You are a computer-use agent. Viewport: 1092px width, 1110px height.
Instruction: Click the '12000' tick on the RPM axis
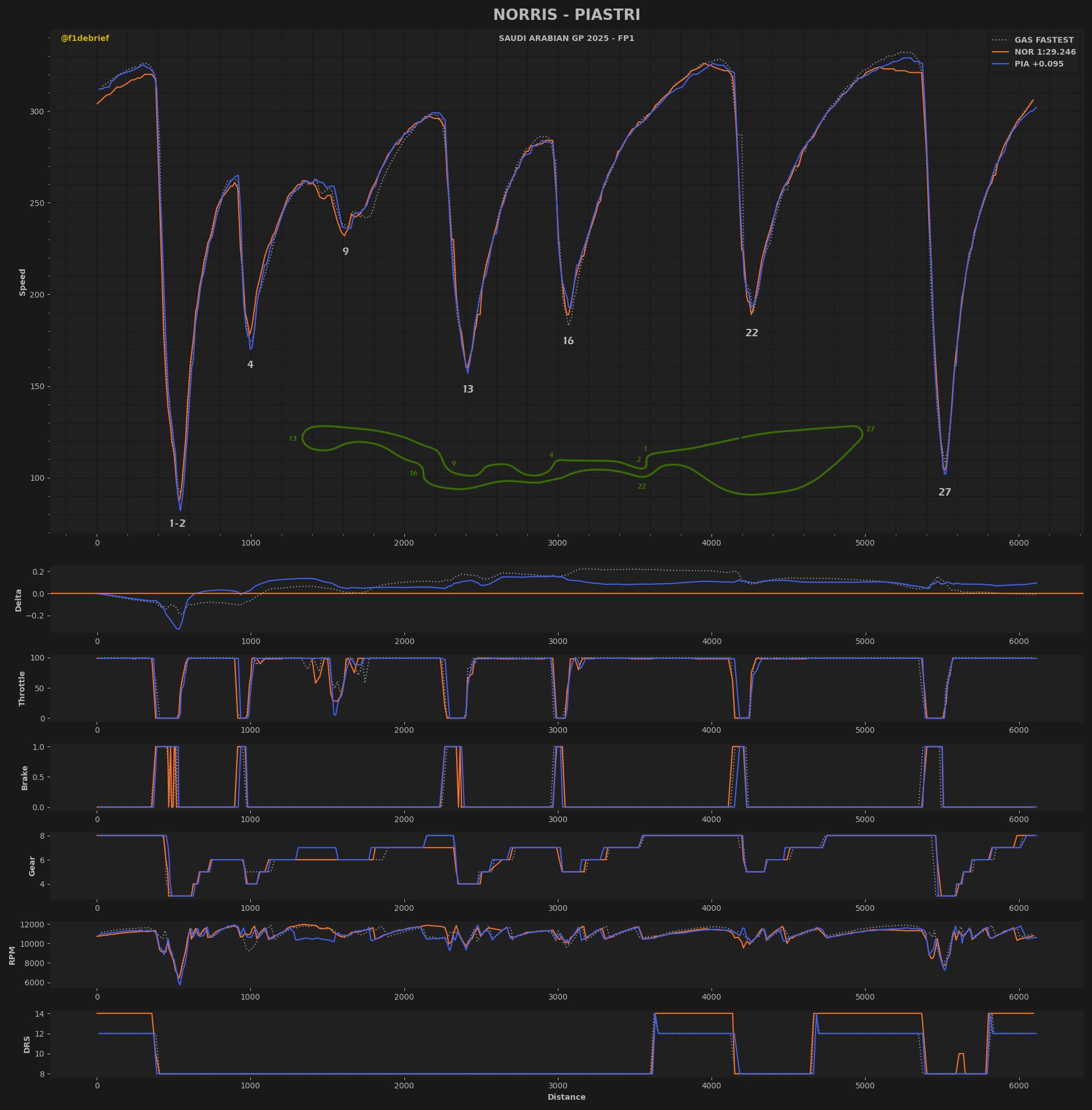point(32,925)
